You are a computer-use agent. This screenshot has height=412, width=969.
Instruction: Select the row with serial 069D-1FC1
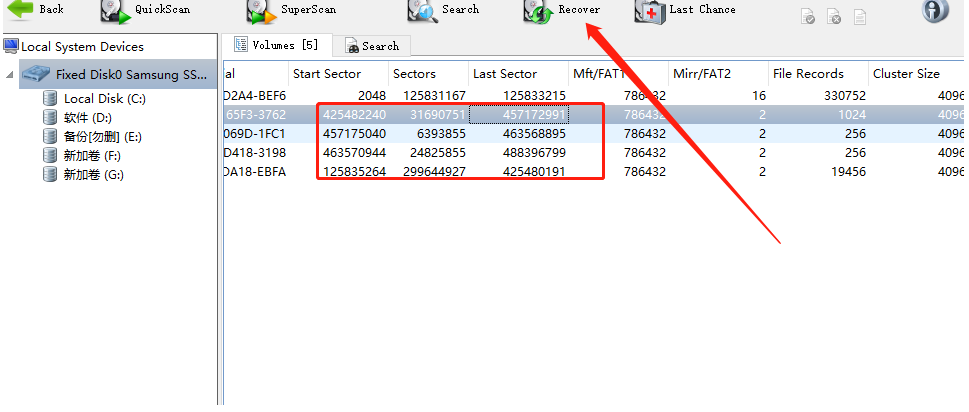(x=593, y=134)
